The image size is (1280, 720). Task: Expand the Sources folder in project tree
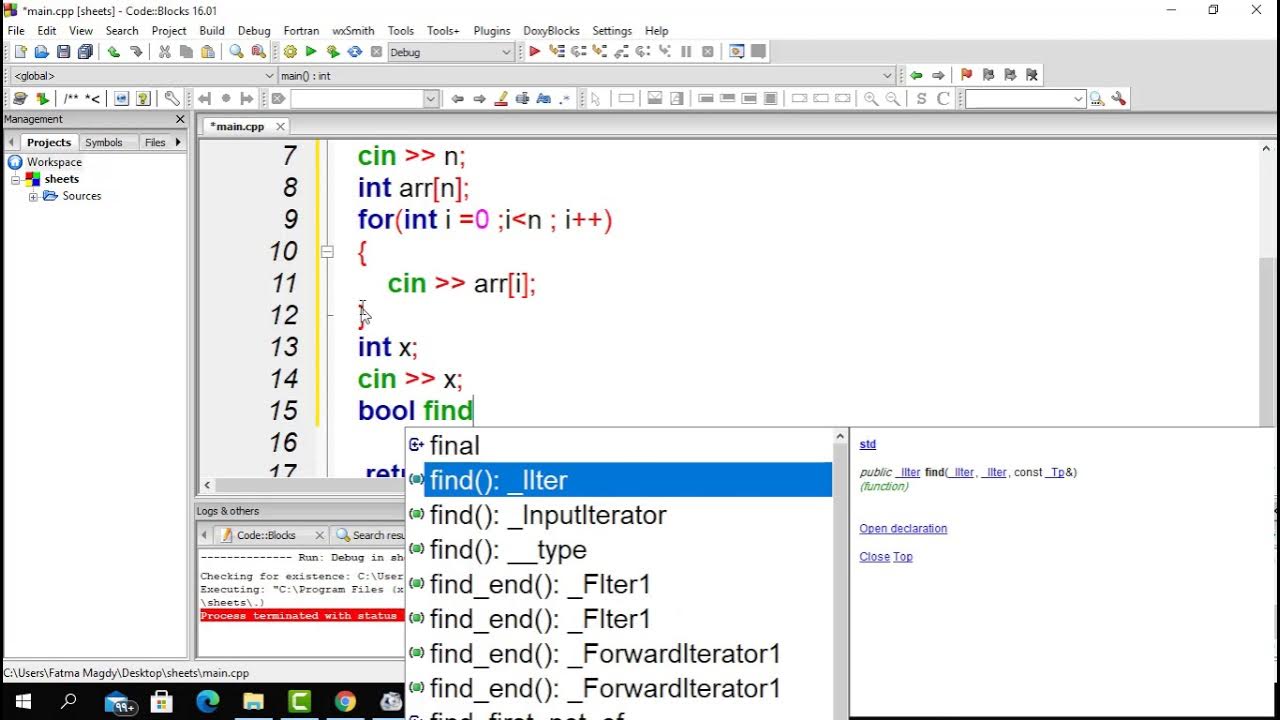(33, 196)
